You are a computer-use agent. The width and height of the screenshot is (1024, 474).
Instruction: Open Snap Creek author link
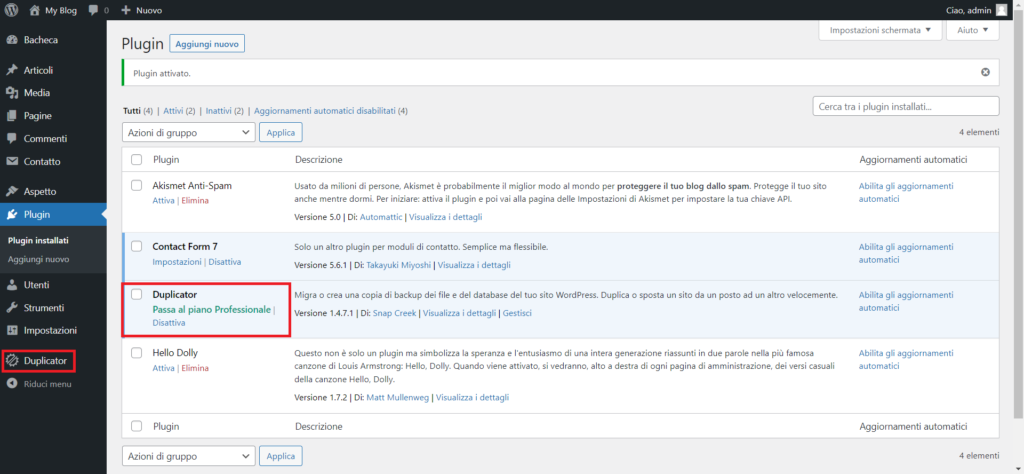(394, 313)
